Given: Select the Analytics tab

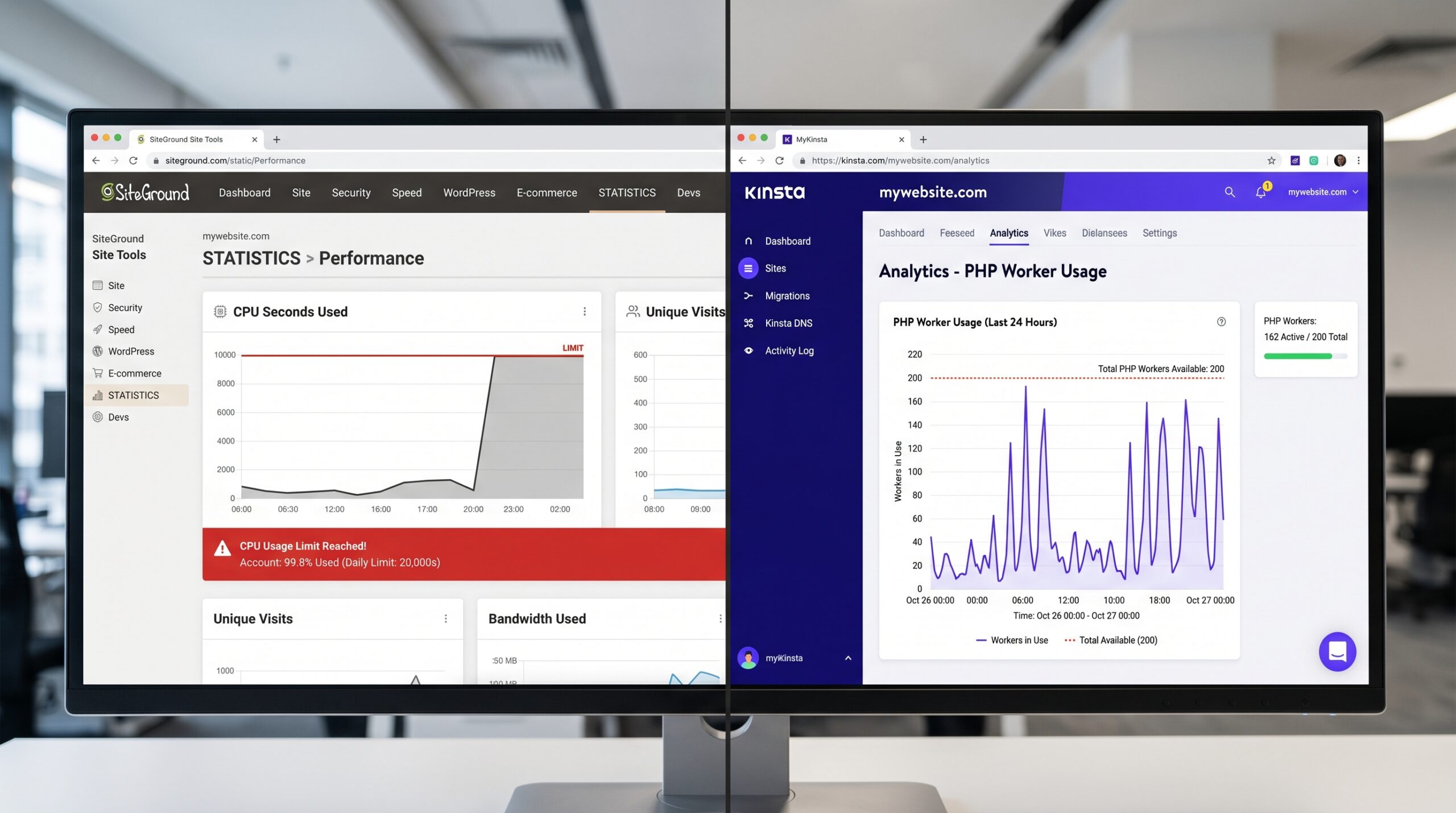Looking at the screenshot, I should (1008, 233).
